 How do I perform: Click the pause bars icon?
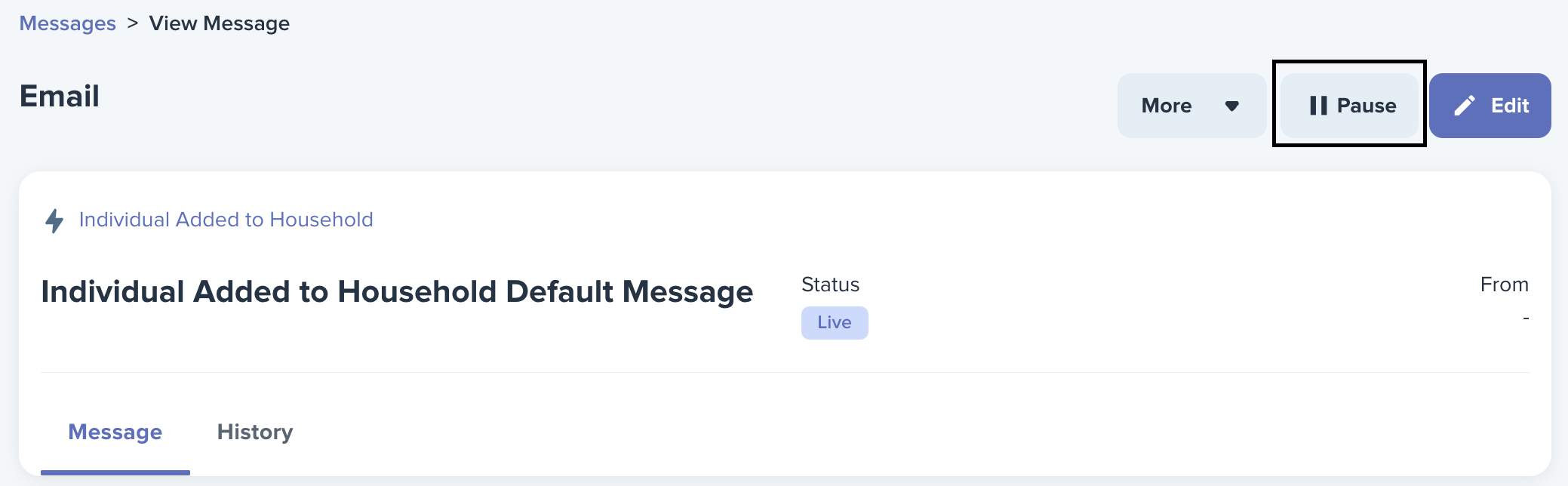click(x=1318, y=106)
